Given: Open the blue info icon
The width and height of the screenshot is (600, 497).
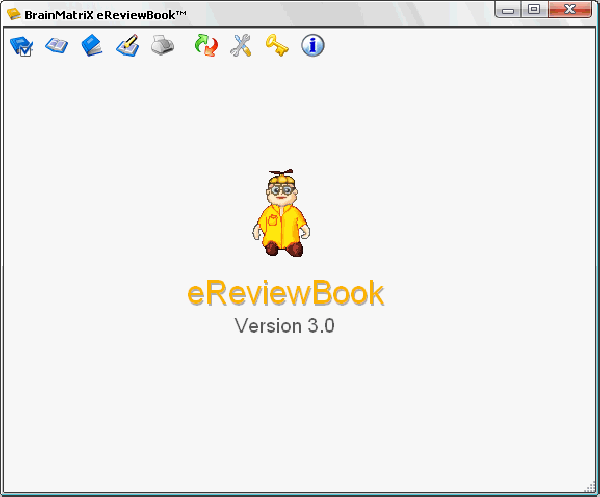Looking at the screenshot, I should click(313, 46).
